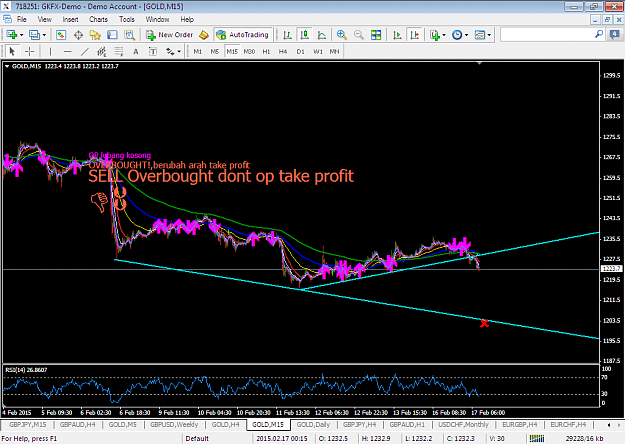This screenshot has height=444, width=625.
Task: Switch to the GOLD,H4 chart tab
Action: pos(226,424)
